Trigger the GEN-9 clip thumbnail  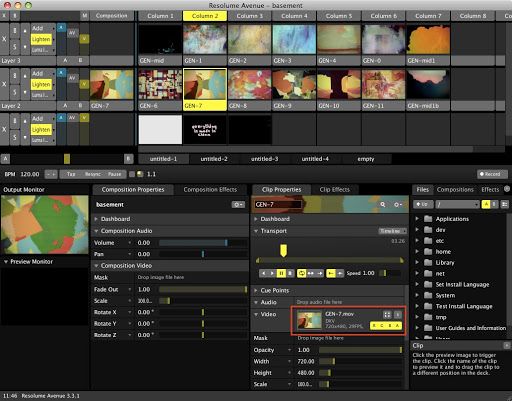point(294,84)
